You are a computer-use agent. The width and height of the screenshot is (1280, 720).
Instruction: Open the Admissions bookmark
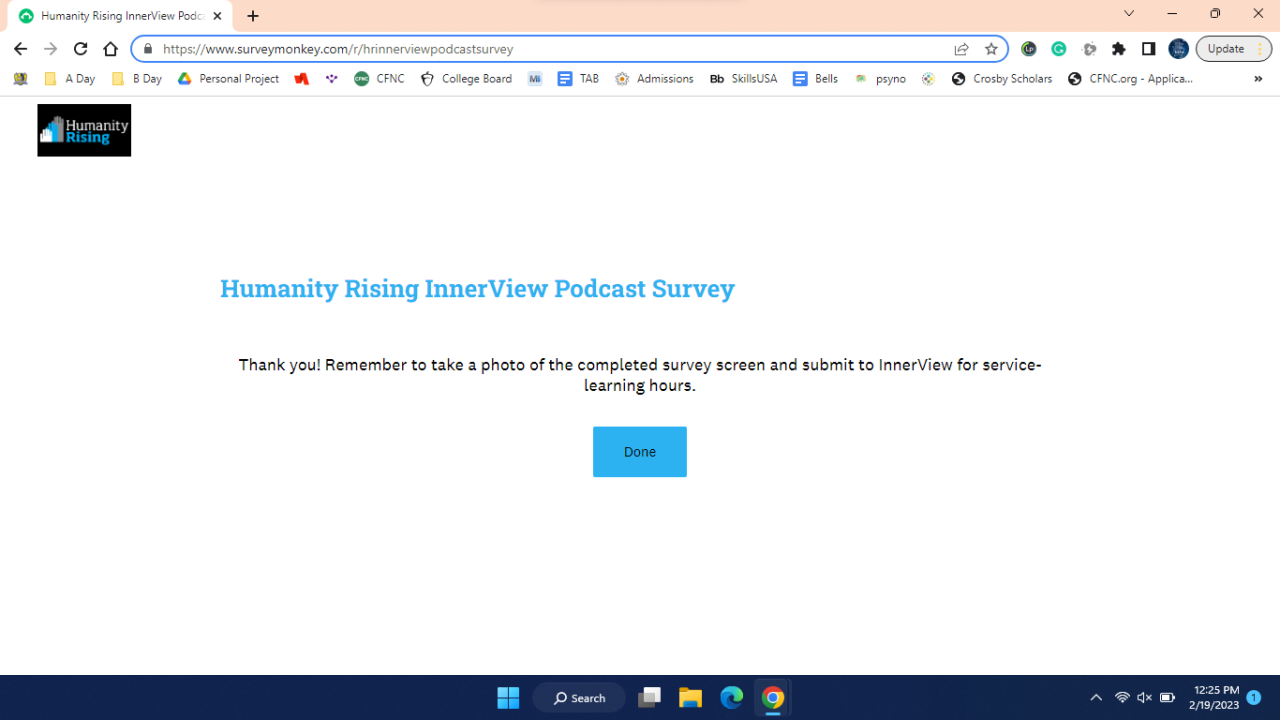tap(654, 79)
